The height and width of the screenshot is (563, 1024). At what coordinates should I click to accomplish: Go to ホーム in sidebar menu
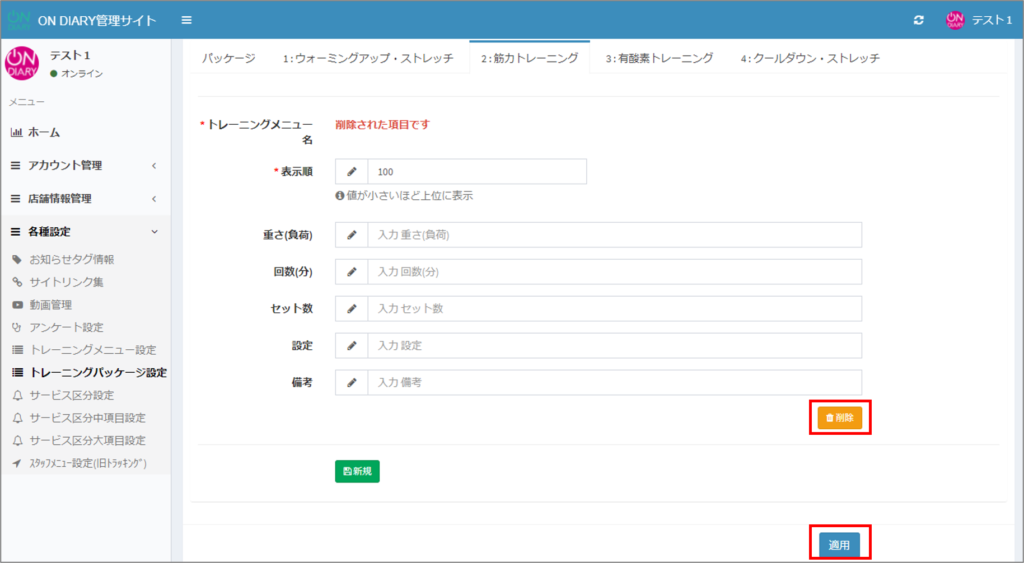pos(43,132)
